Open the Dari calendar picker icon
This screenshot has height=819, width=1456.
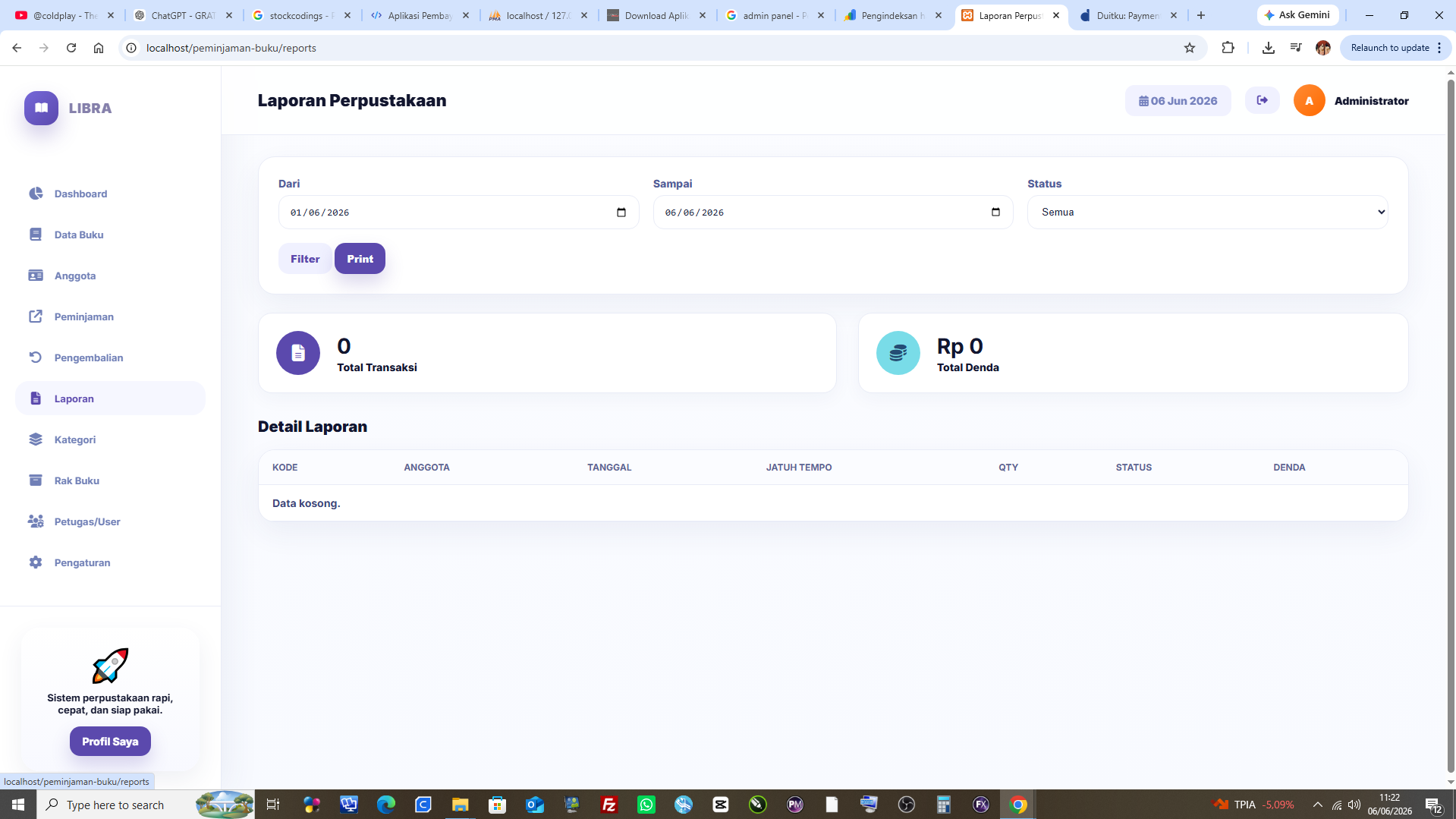[x=621, y=213]
